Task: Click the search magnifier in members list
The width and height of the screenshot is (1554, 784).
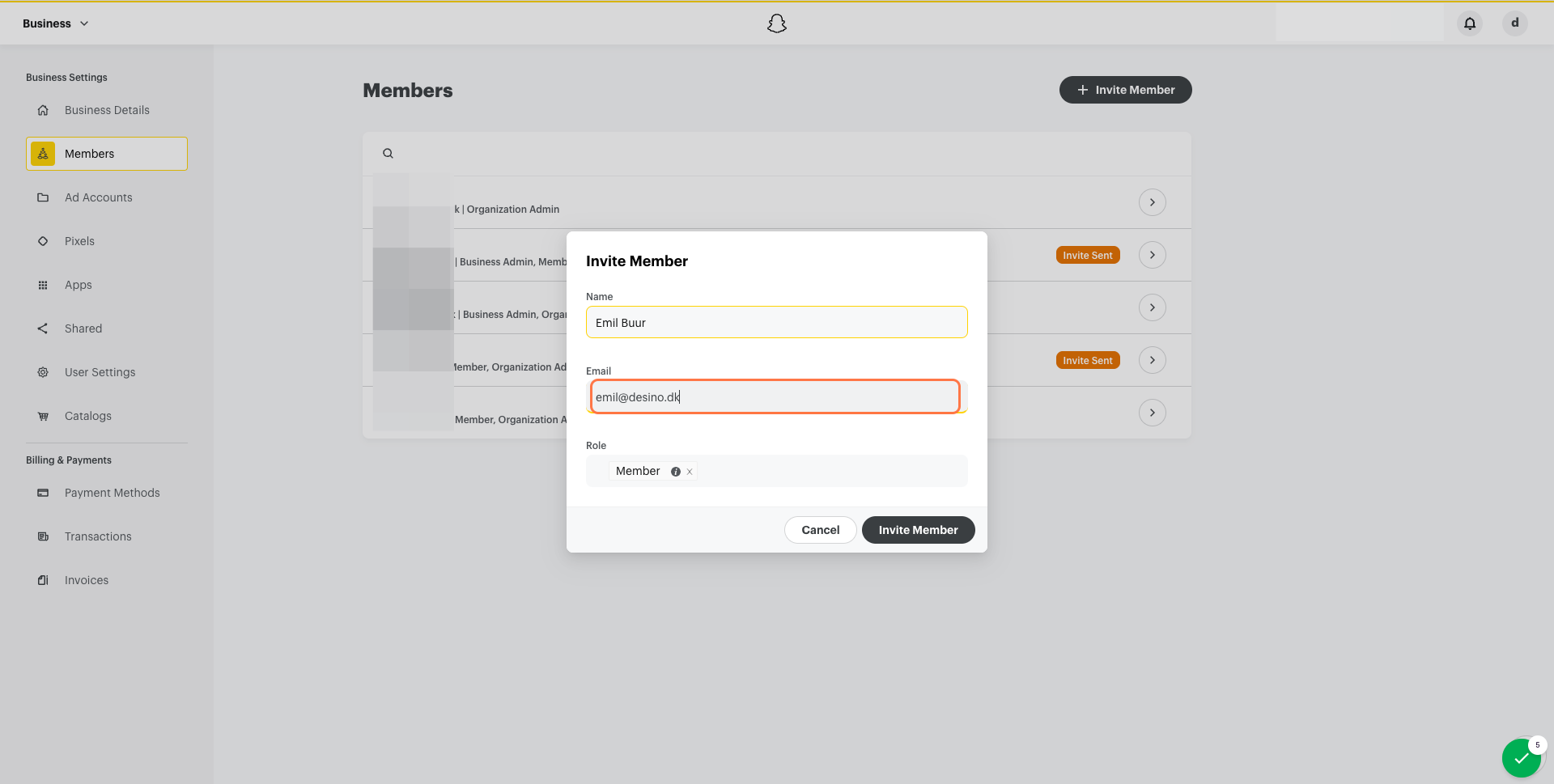Action: (388, 153)
